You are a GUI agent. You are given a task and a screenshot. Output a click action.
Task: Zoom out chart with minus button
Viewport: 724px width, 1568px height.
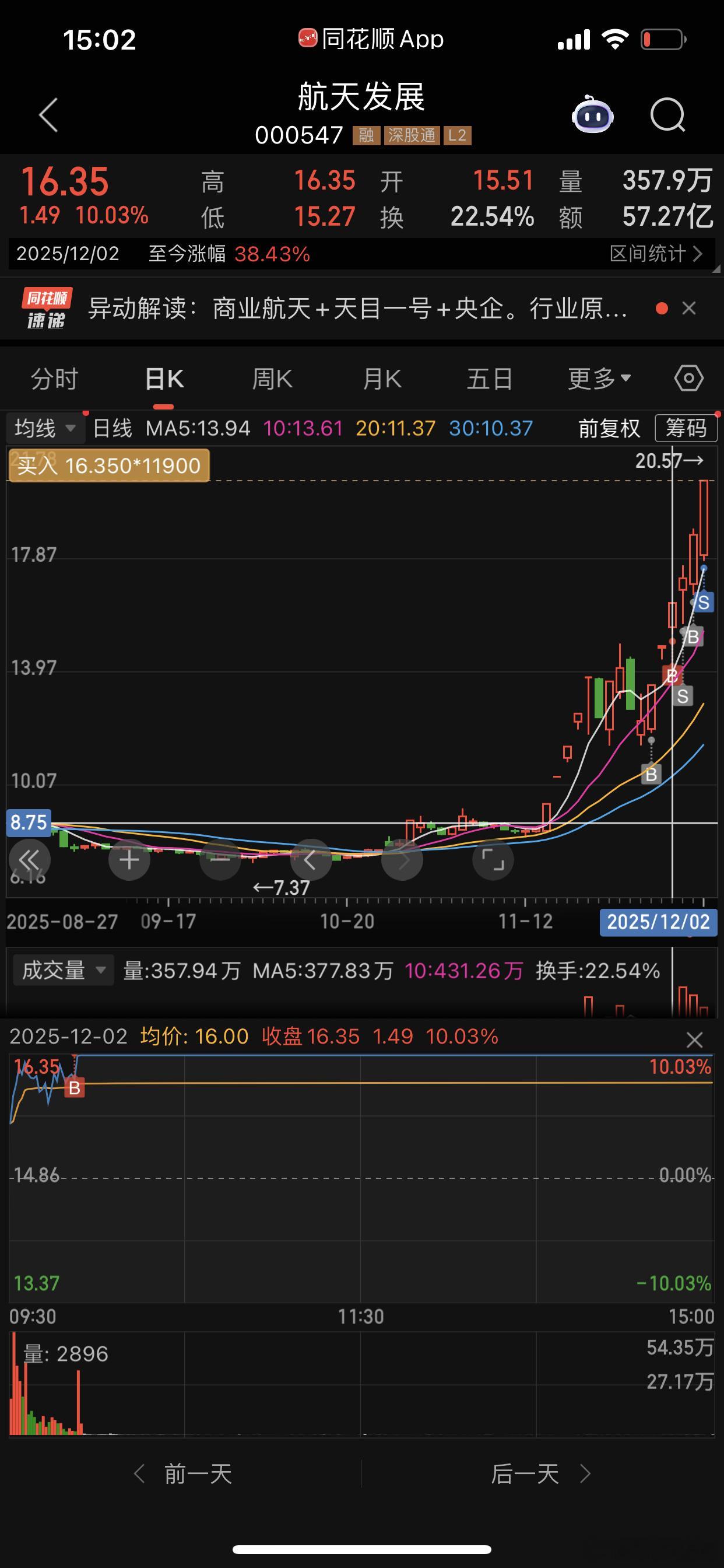click(x=220, y=860)
